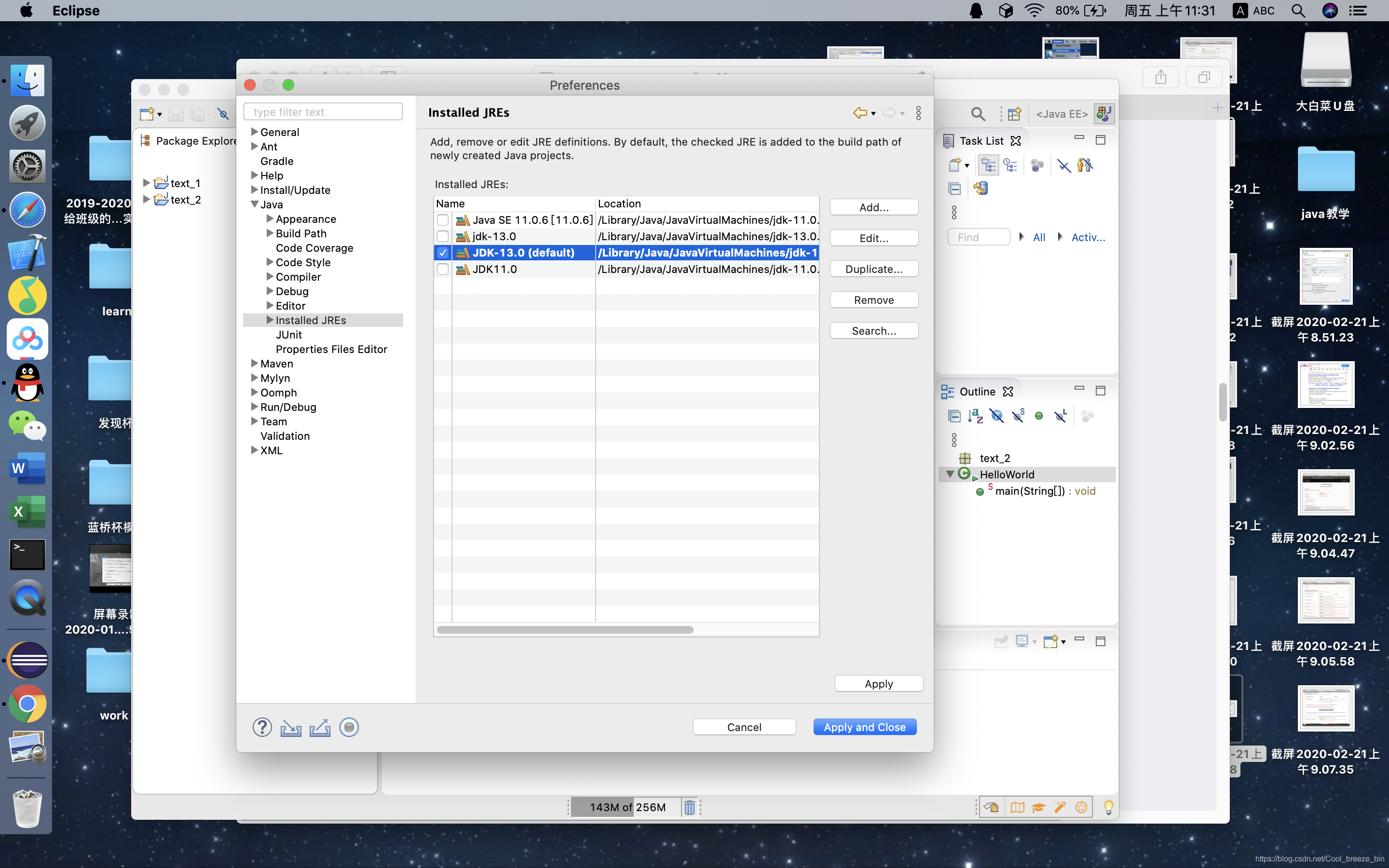The width and height of the screenshot is (1389, 868).
Task: Toggle Hide Non-Public Members green dot icon
Action: click(1039, 416)
